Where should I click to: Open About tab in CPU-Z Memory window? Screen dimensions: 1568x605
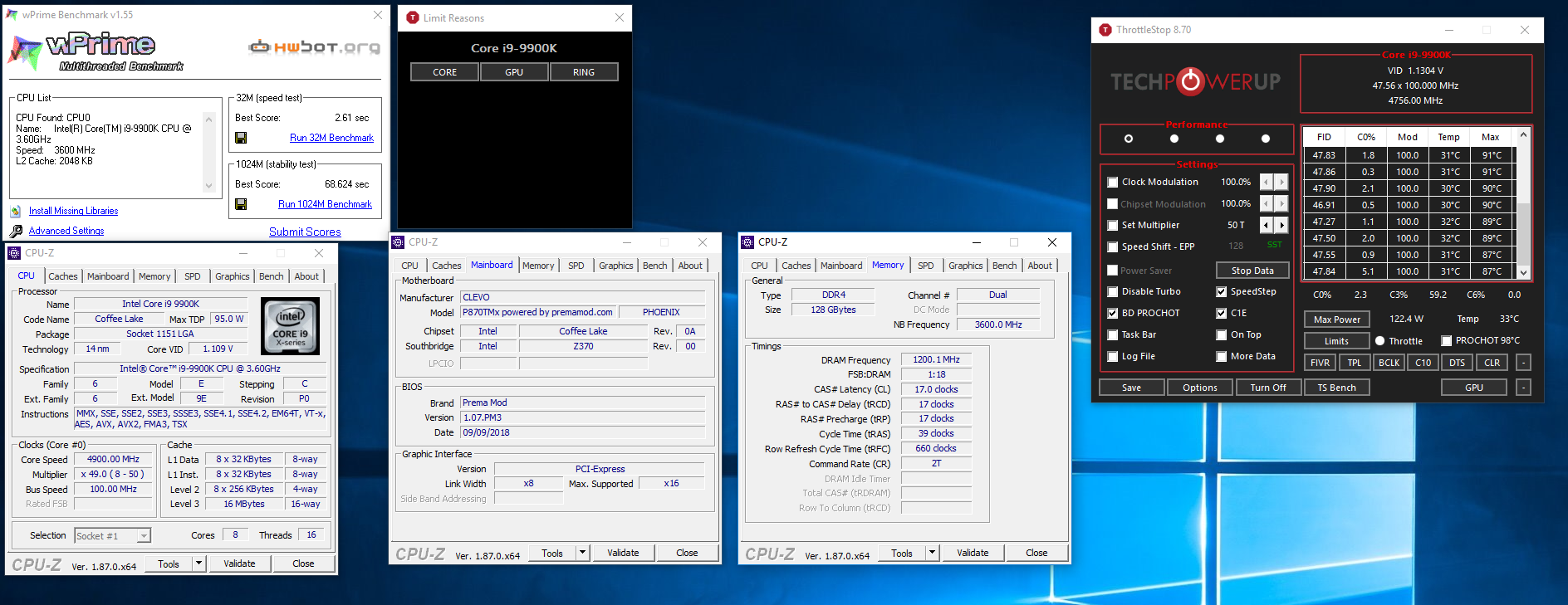point(1040,266)
